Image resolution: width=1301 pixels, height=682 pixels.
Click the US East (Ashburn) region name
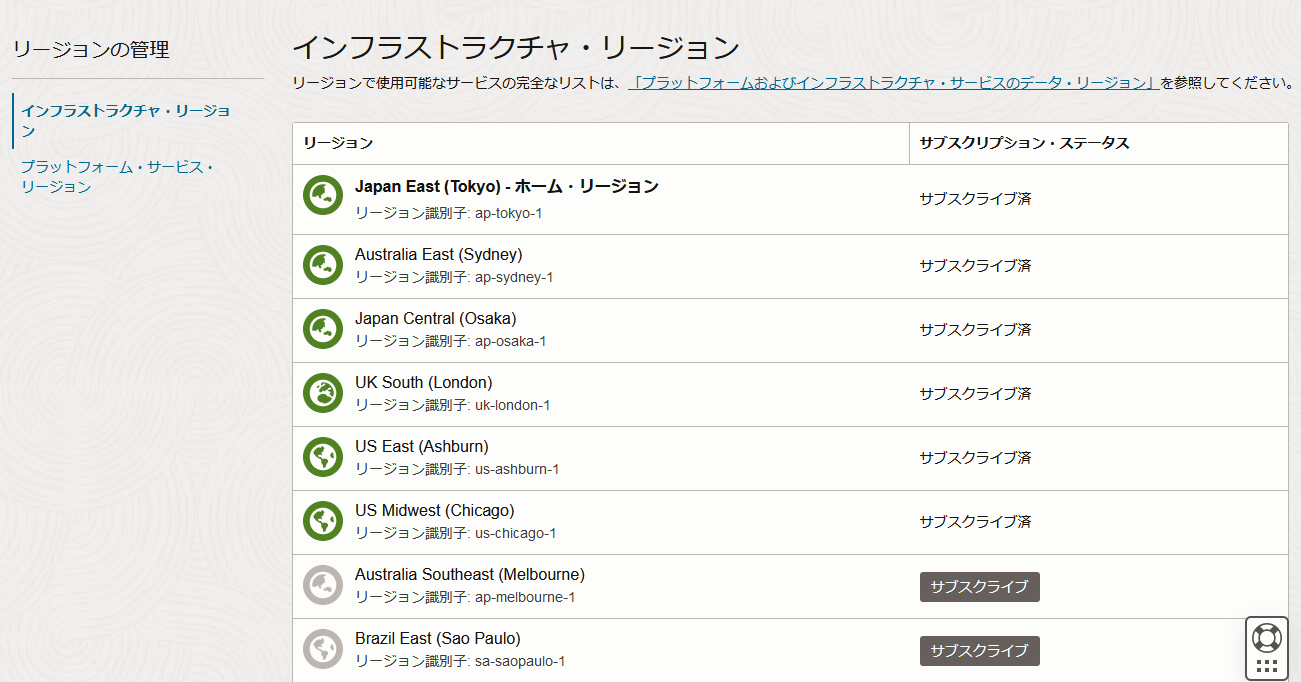click(421, 447)
